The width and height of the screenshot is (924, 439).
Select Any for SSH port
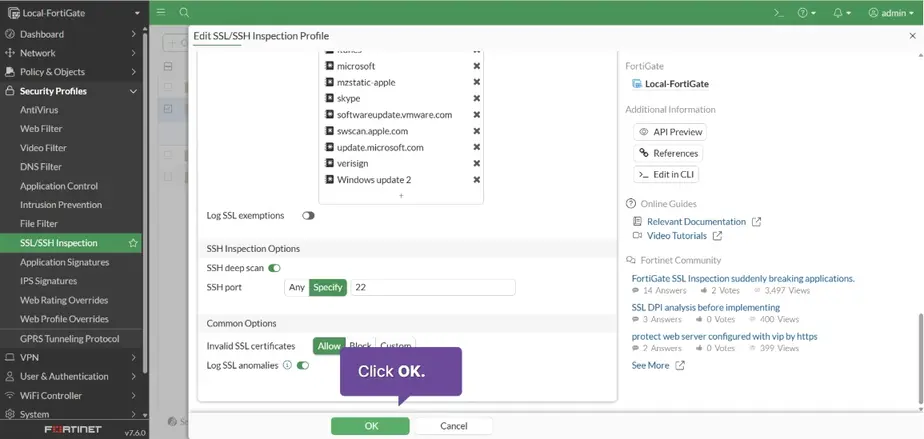pos(297,288)
